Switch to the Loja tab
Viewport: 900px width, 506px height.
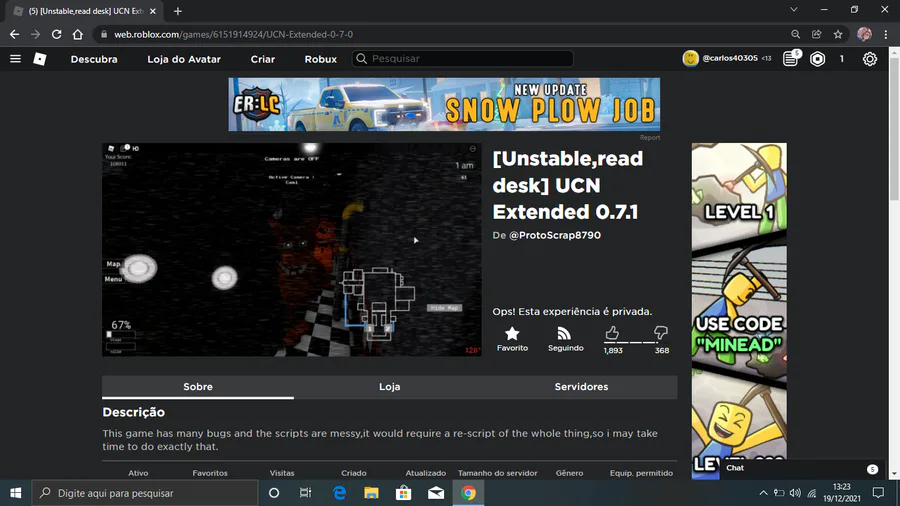[389, 387]
